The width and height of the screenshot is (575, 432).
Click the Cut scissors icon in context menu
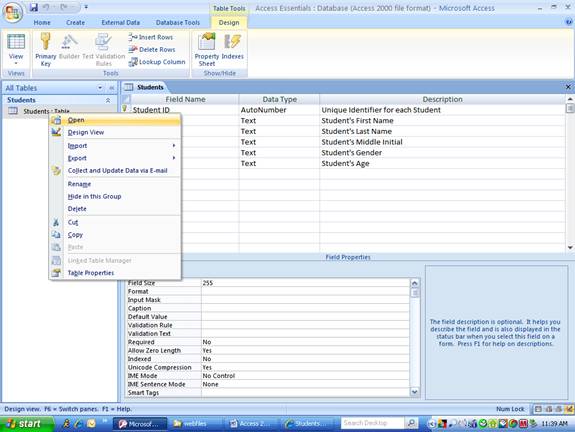pos(56,222)
